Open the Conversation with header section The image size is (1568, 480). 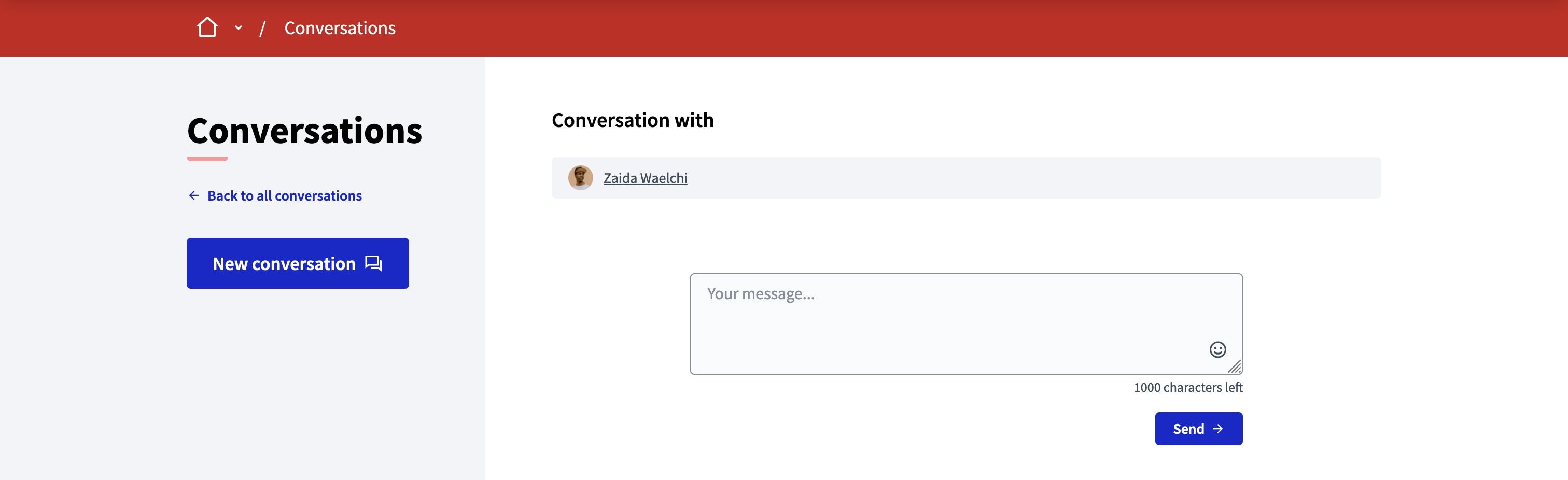point(633,120)
